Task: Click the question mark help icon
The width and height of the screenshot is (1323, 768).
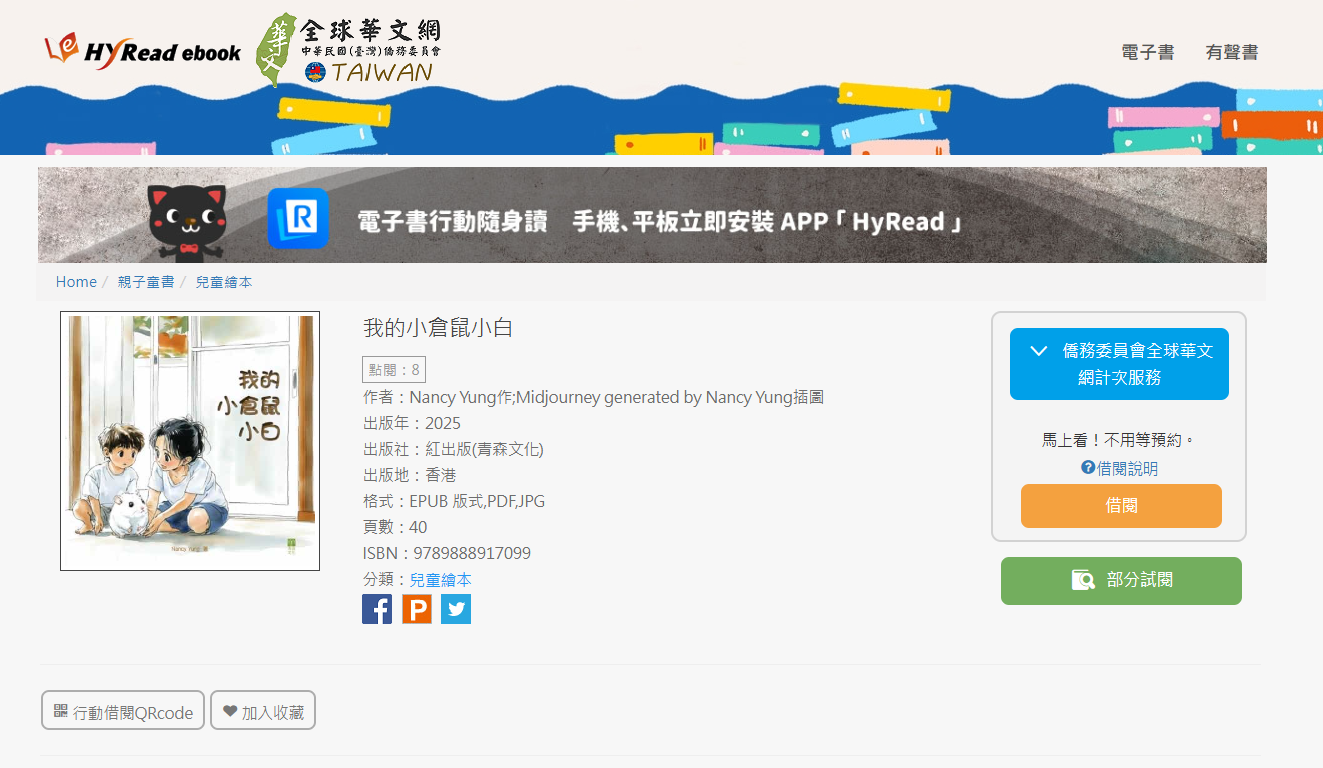Action: (x=1088, y=467)
